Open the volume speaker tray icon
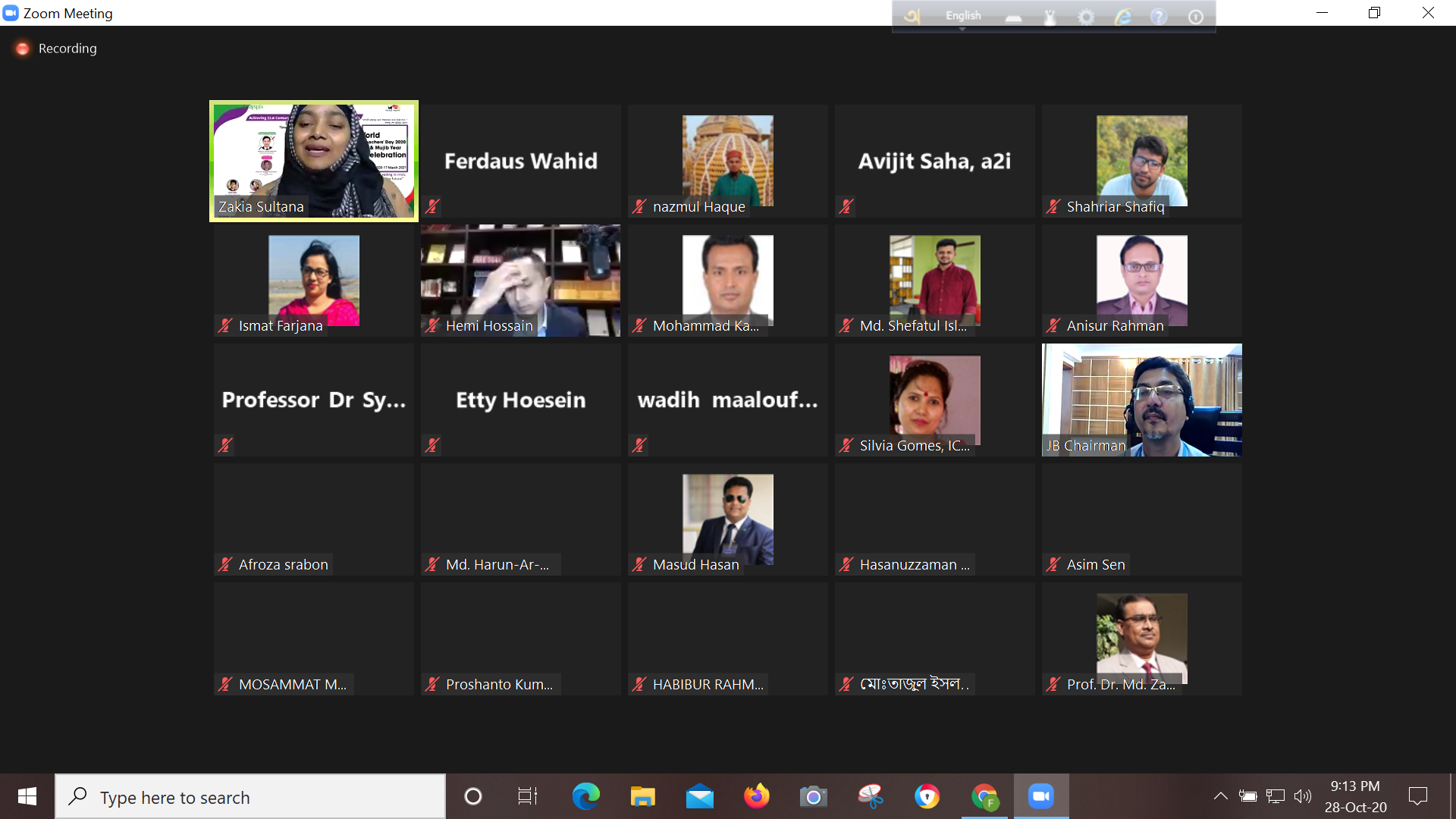 1302,796
